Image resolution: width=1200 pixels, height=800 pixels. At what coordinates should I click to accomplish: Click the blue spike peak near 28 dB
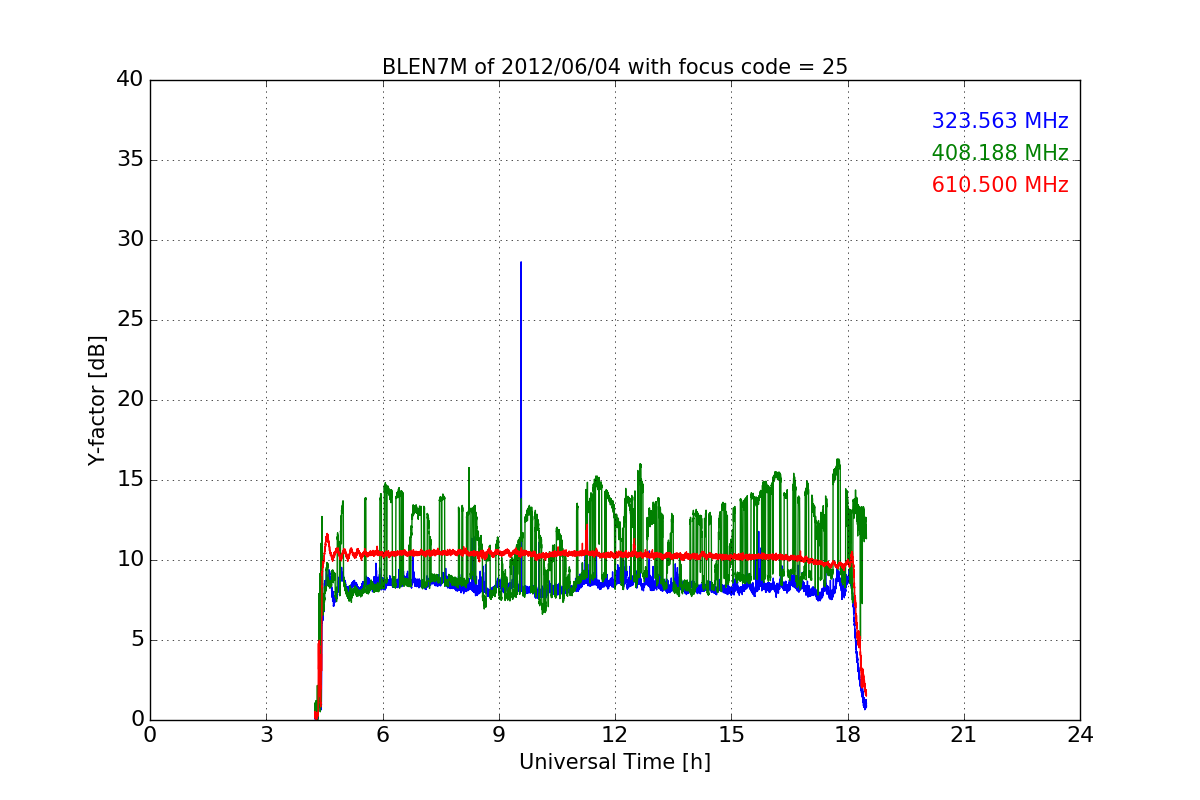[x=521, y=263]
